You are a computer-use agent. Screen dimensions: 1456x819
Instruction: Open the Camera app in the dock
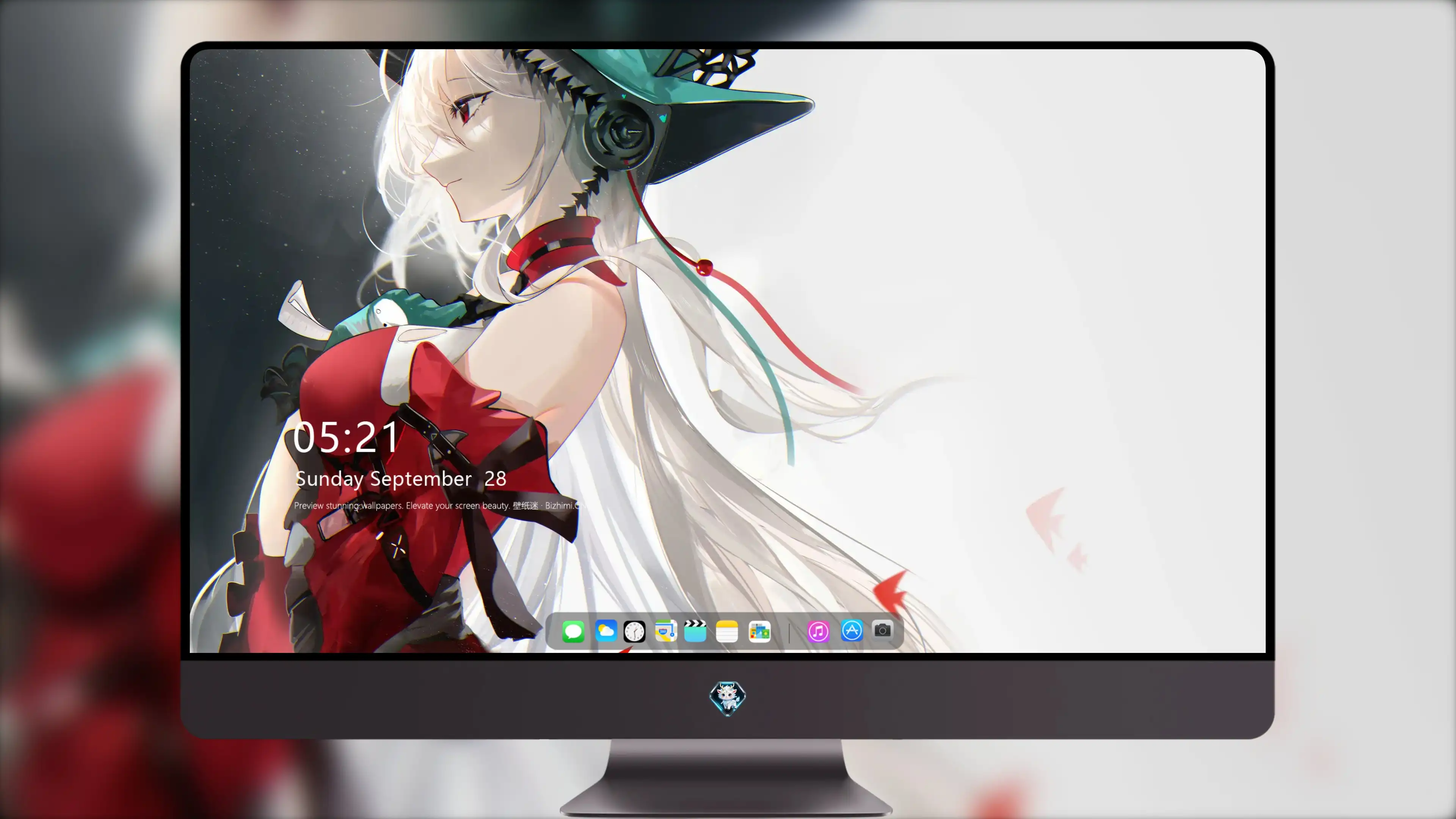[x=882, y=630]
